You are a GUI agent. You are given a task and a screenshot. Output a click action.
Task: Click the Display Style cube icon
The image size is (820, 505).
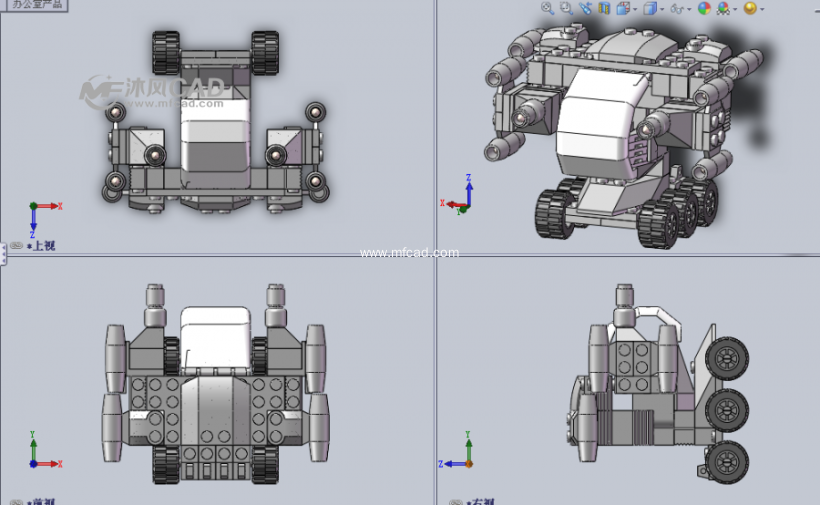(x=650, y=8)
